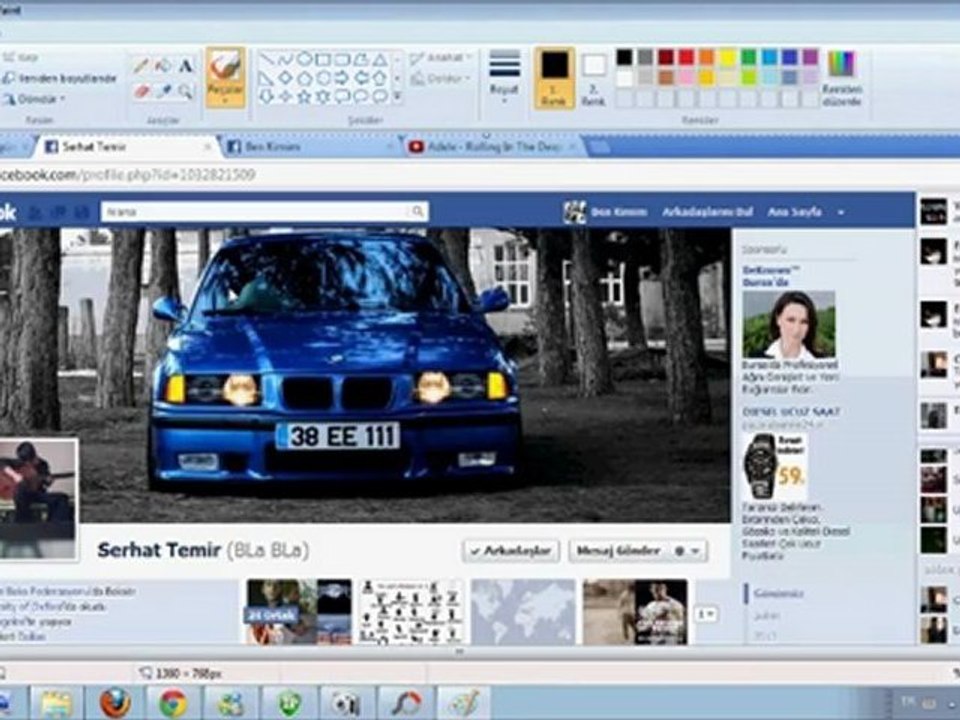This screenshot has height=720, width=960.
Task: Pick the orange color swatch
Action: click(x=707, y=58)
